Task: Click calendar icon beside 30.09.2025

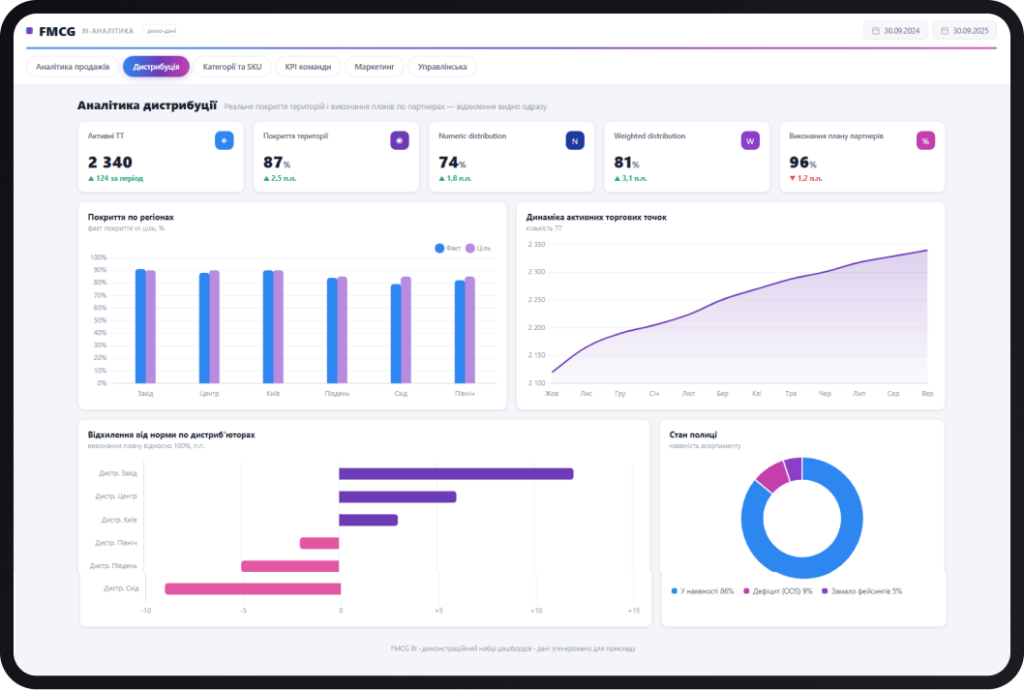Action: [x=944, y=31]
